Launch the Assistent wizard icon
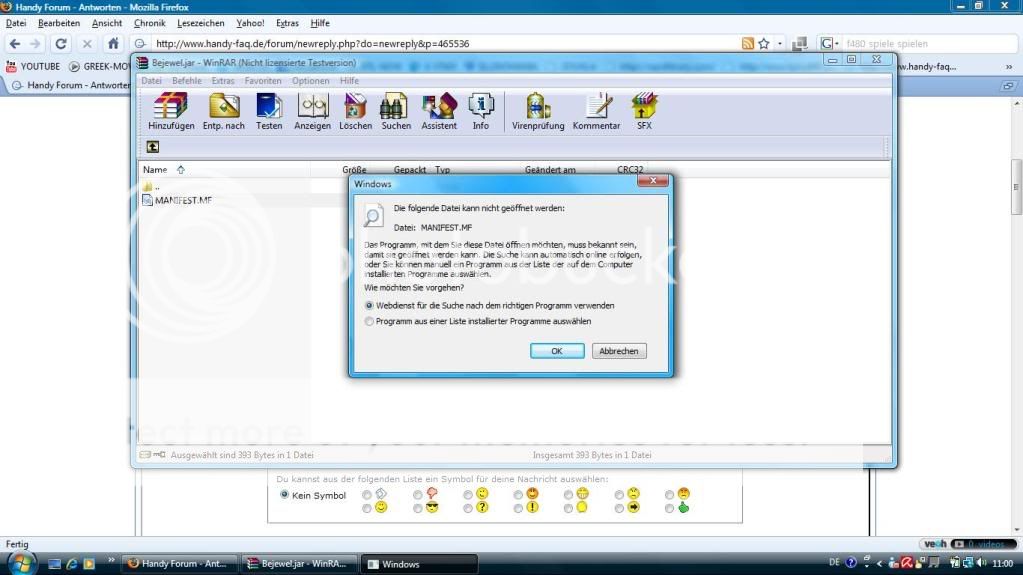The height and width of the screenshot is (575, 1023). 439,106
